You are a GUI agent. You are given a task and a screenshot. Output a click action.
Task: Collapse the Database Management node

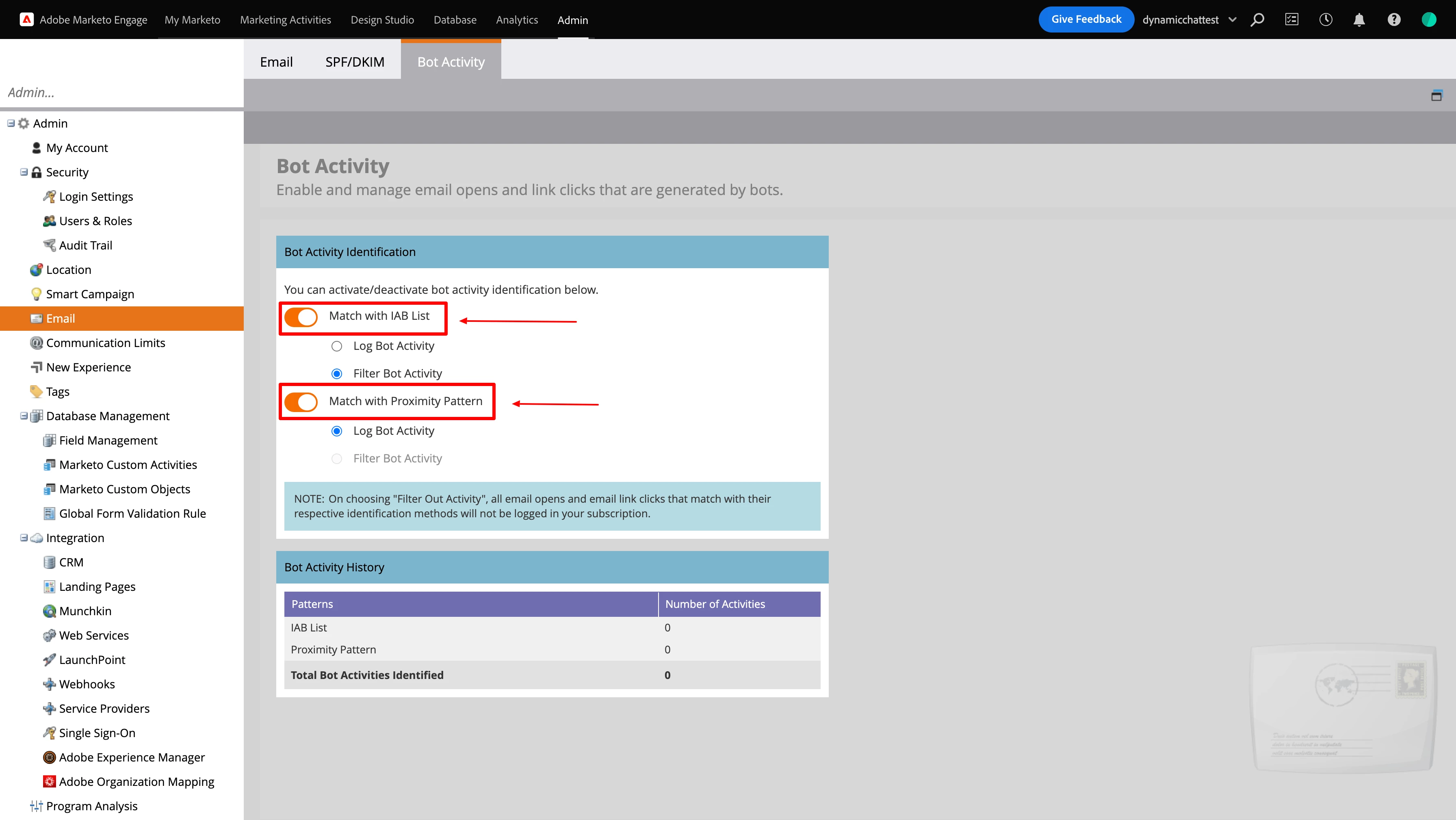click(x=24, y=416)
